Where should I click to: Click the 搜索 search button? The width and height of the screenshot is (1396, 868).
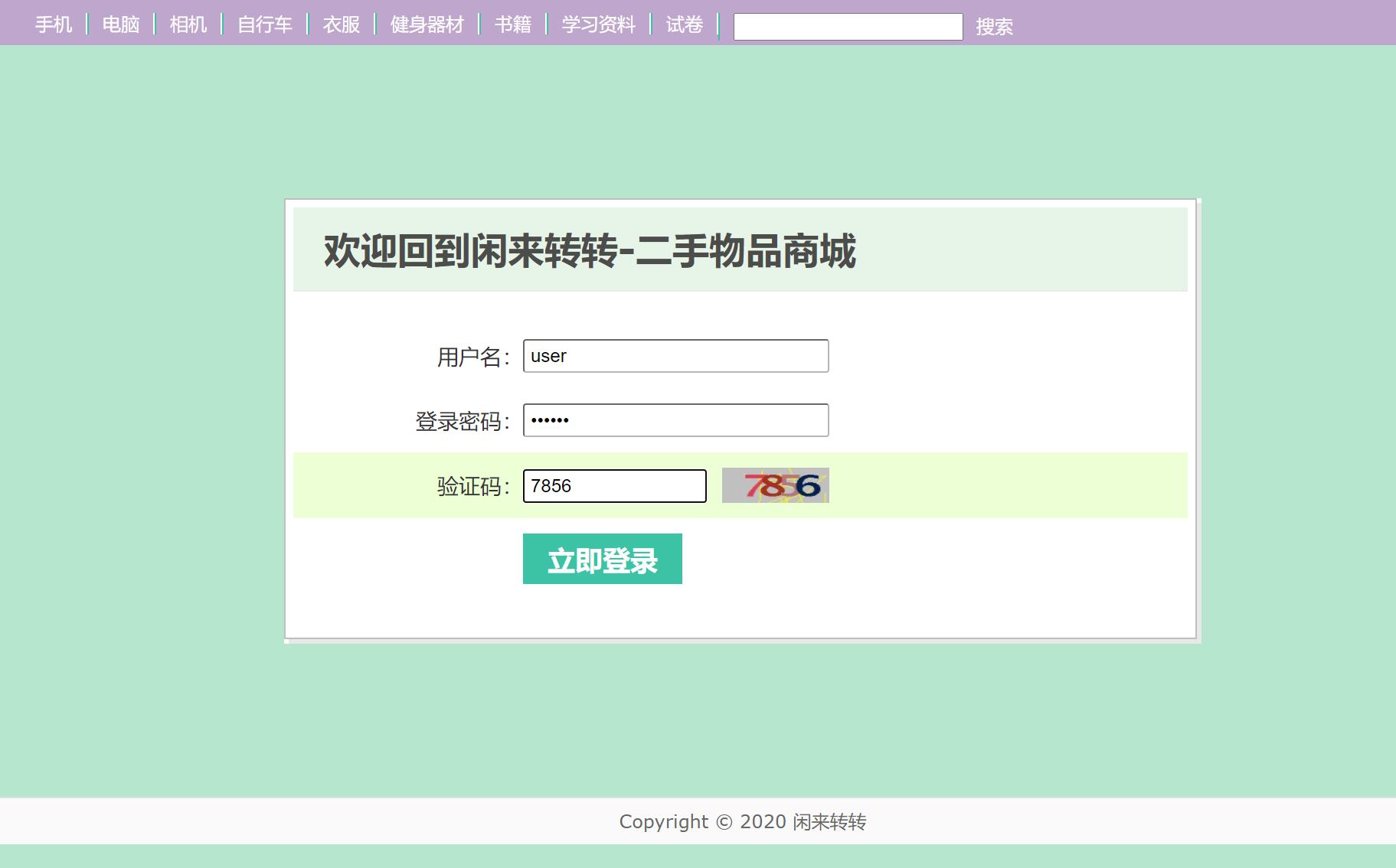coord(995,27)
